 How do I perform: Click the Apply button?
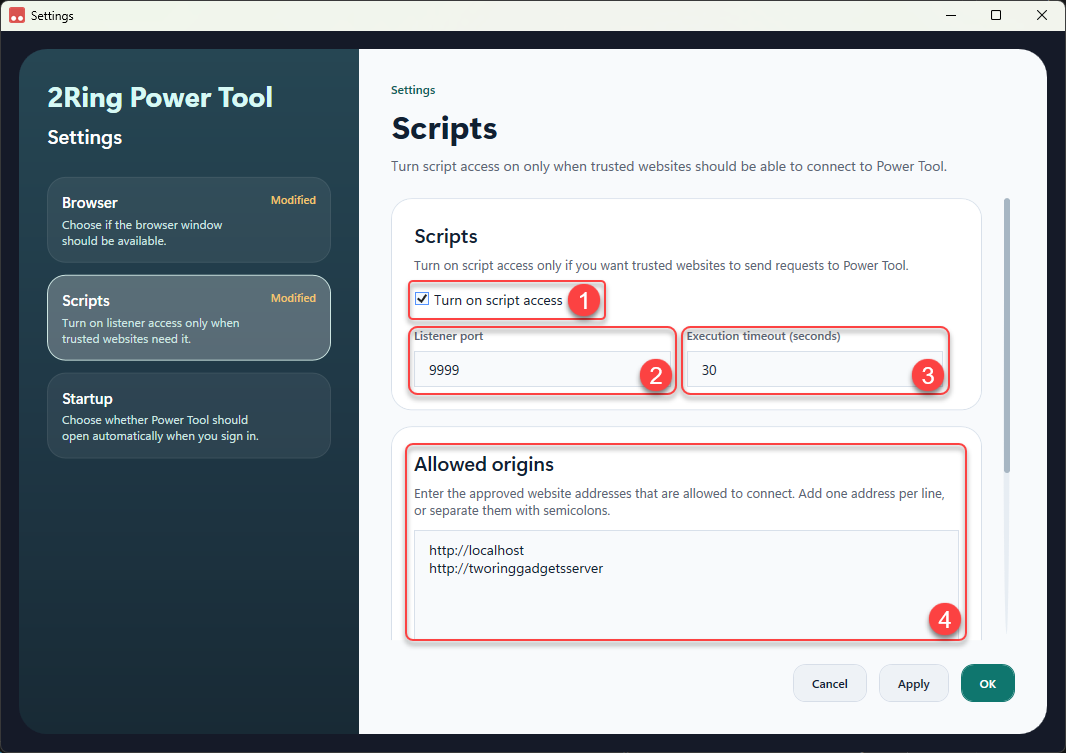click(913, 683)
